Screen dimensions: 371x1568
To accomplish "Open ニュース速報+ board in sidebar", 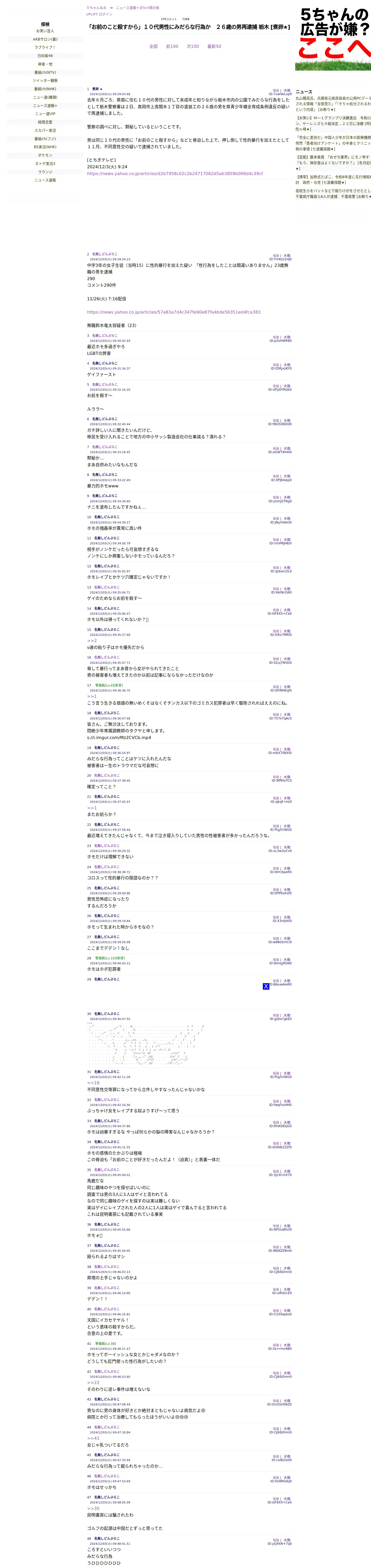I will click(x=45, y=105).
